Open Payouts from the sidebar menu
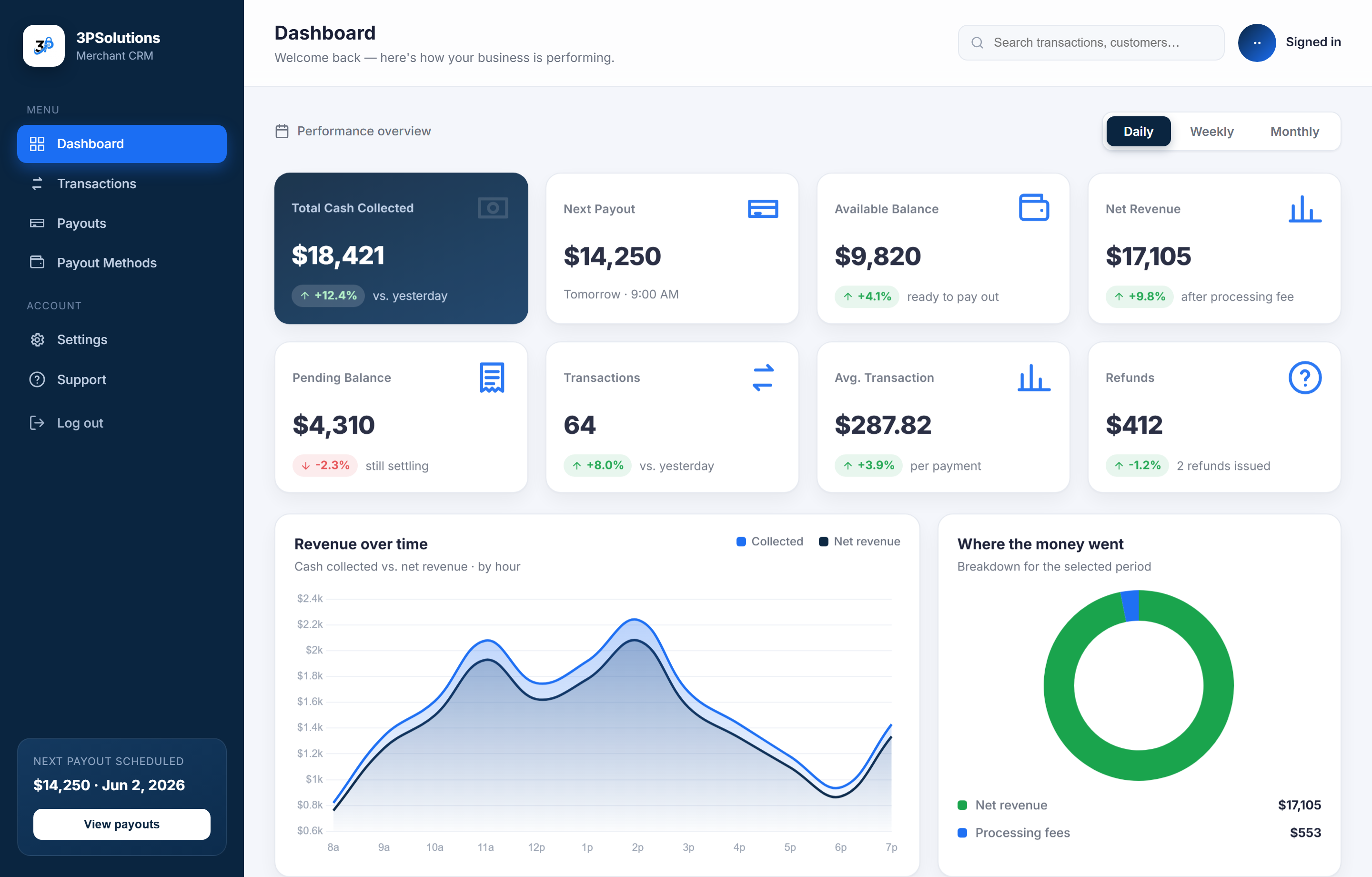 122,223
